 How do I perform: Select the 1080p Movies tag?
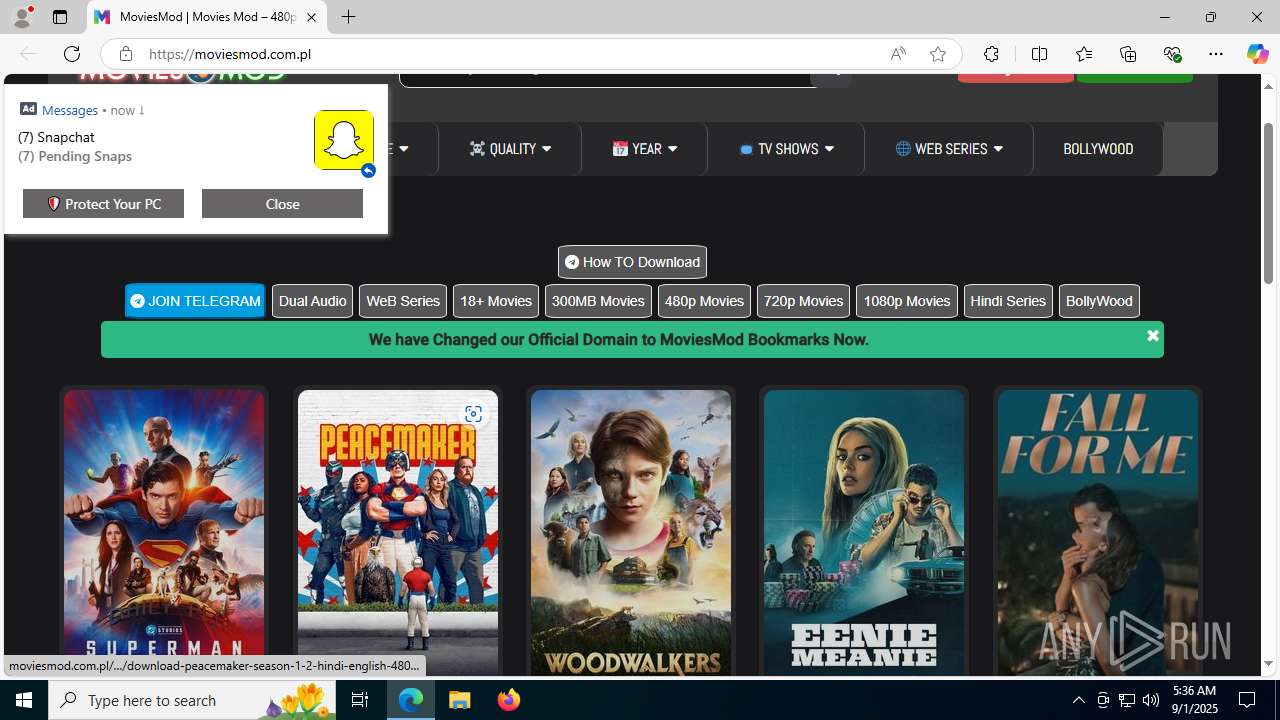tap(906, 301)
